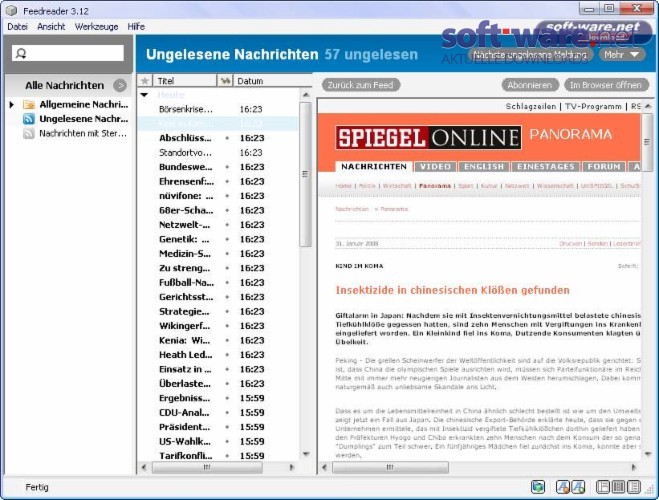Click the star column header icon

click(145, 81)
